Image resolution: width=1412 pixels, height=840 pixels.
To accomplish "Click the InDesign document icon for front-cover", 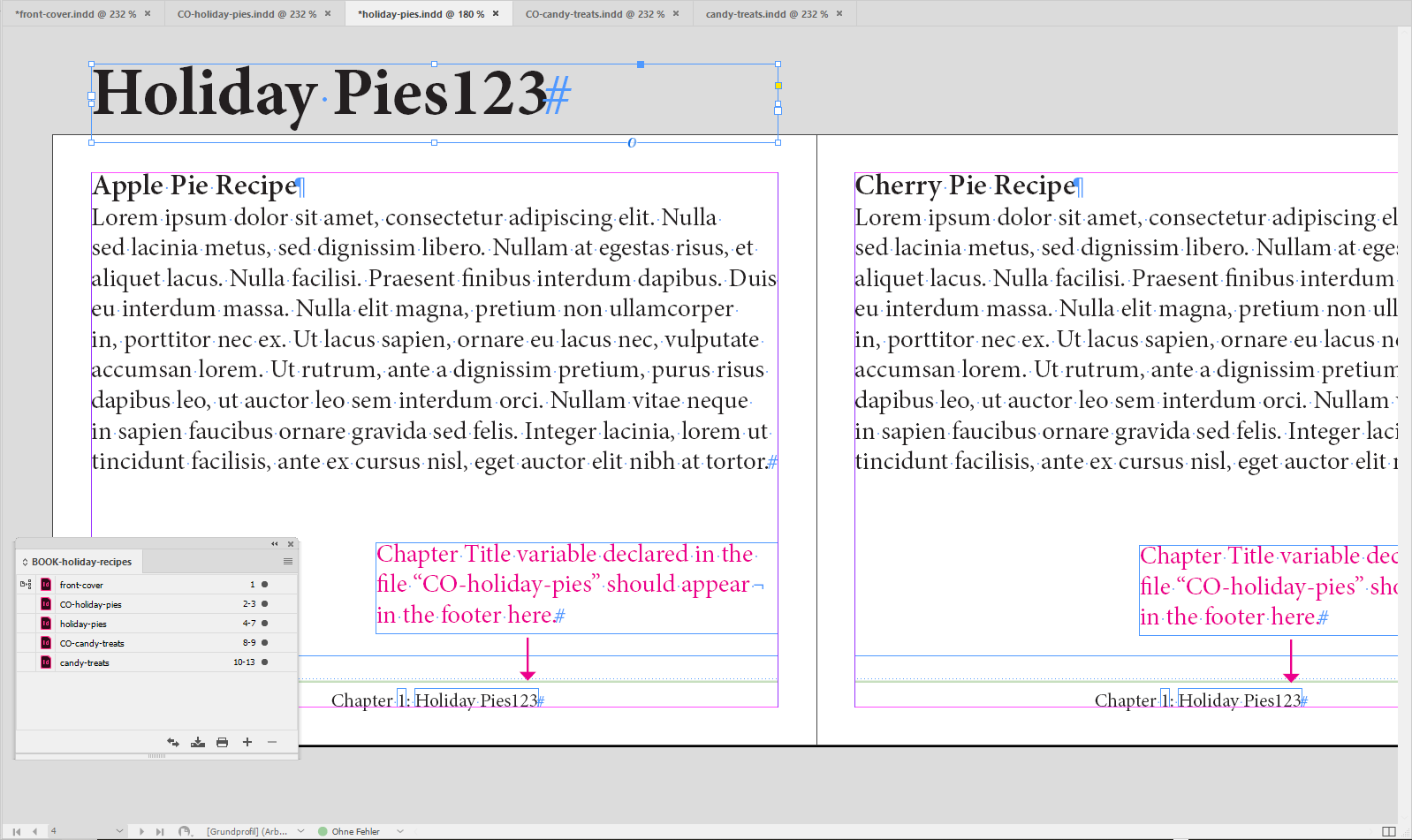I will (x=46, y=585).
